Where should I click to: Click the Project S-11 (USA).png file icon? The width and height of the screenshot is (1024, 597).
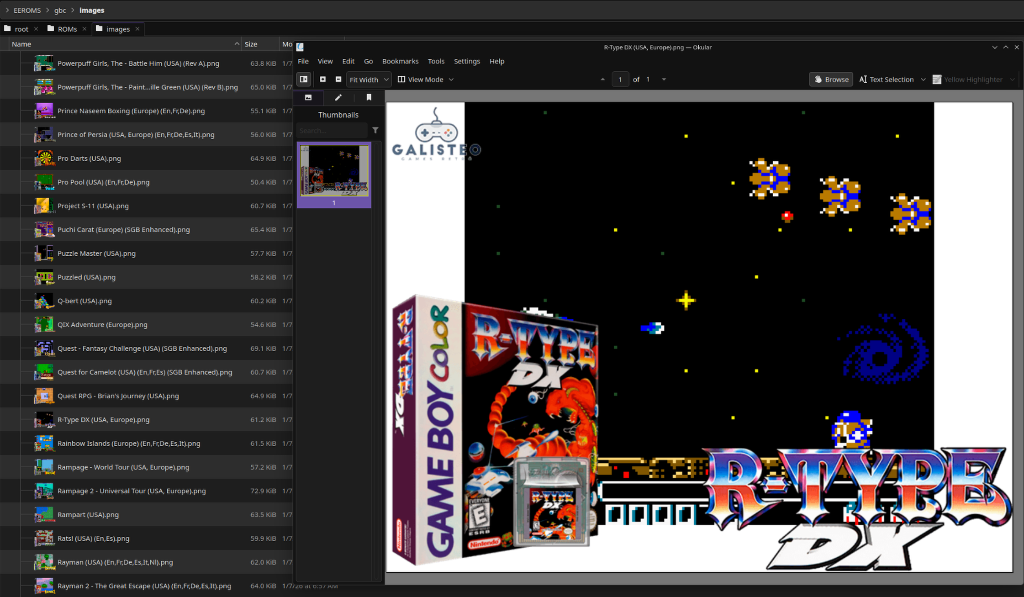click(x=44, y=206)
